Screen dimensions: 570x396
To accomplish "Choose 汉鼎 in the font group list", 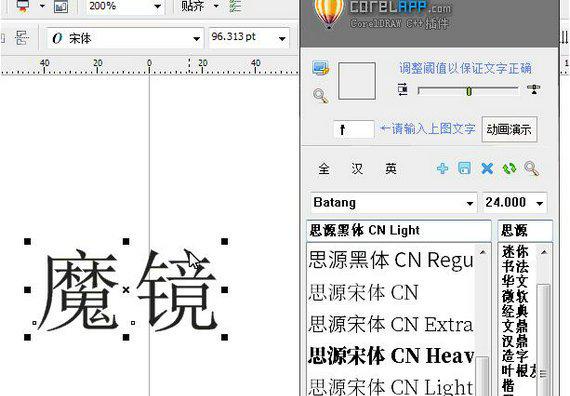I will (x=515, y=341).
